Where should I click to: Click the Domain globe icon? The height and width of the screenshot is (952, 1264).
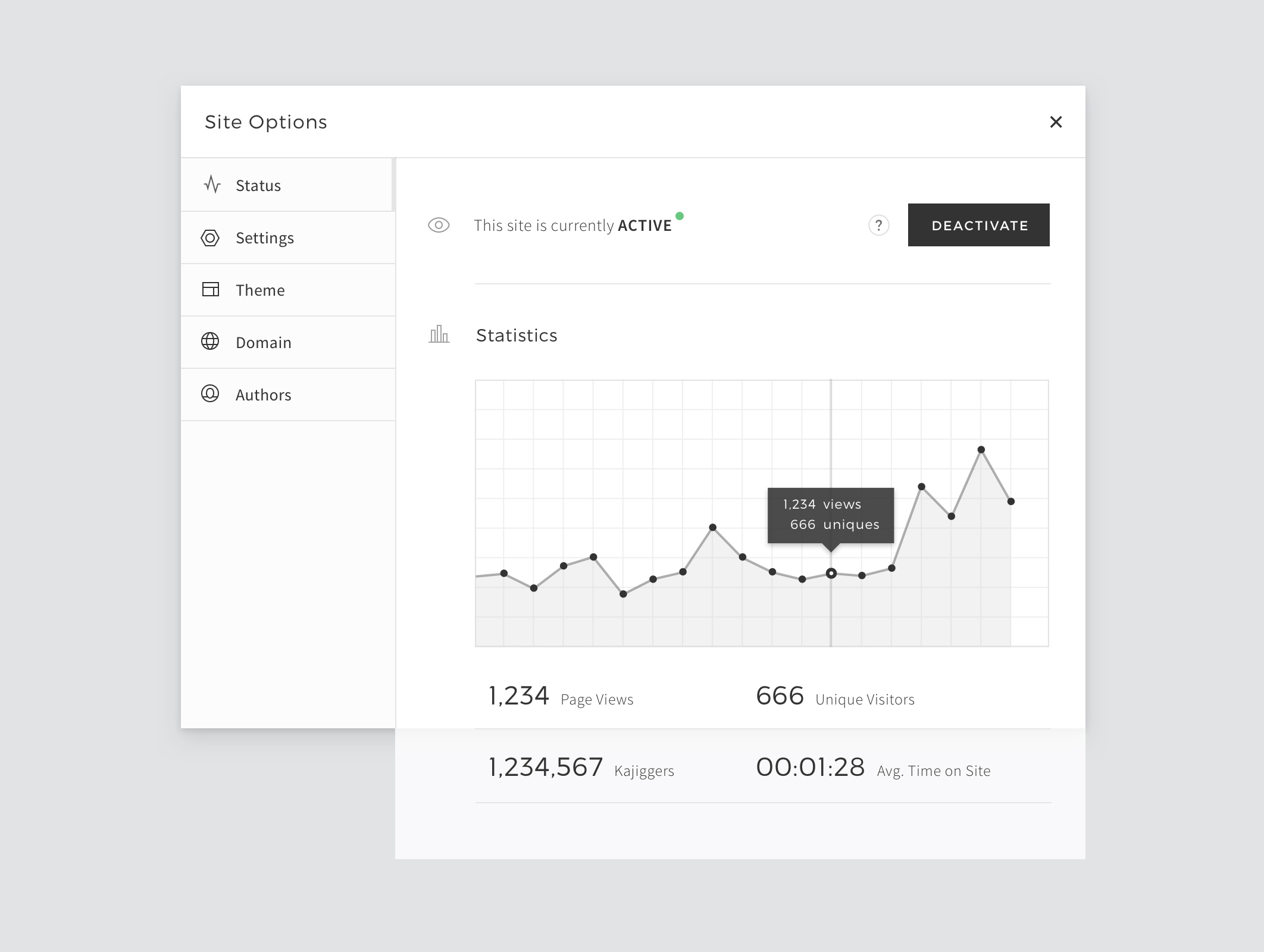[210, 342]
